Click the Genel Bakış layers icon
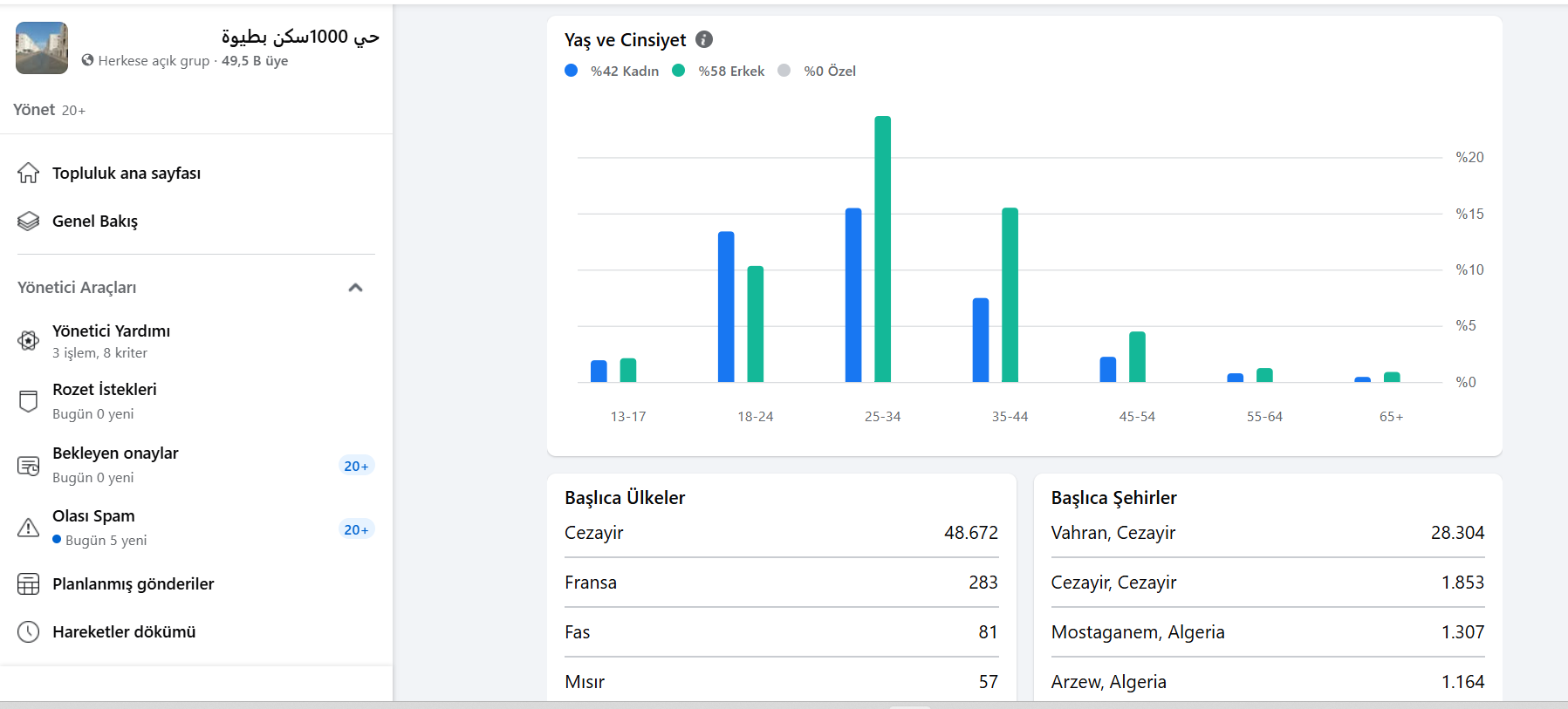This screenshot has width=1568, height=709. (x=28, y=222)
